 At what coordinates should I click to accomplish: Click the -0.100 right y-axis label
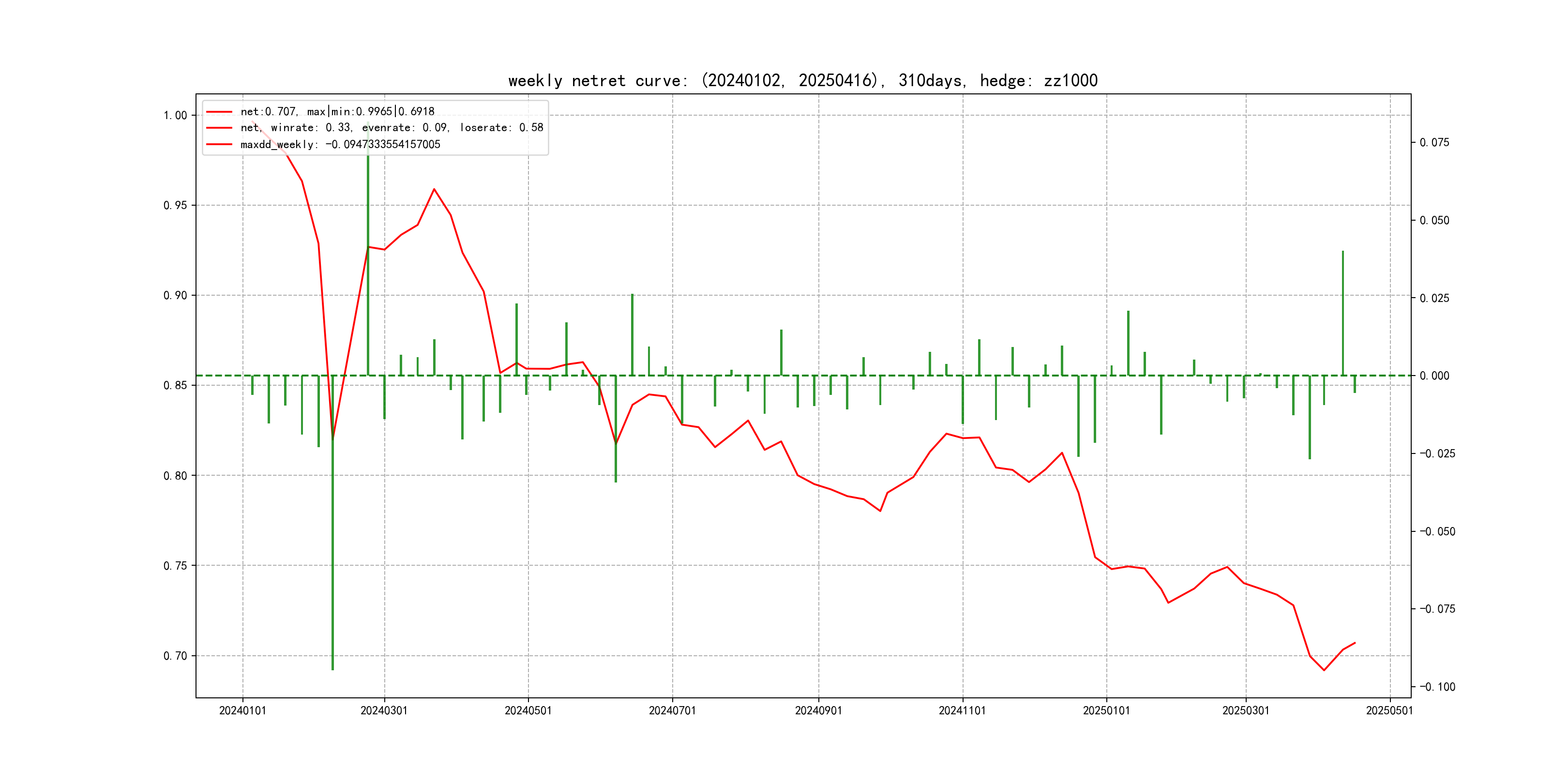click(1437, 687)
